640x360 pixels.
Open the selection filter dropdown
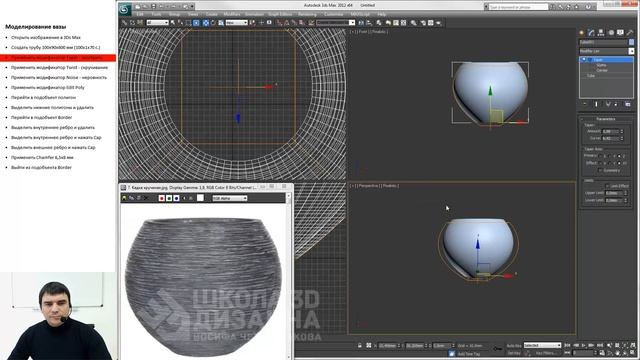(x=158, y=23)
